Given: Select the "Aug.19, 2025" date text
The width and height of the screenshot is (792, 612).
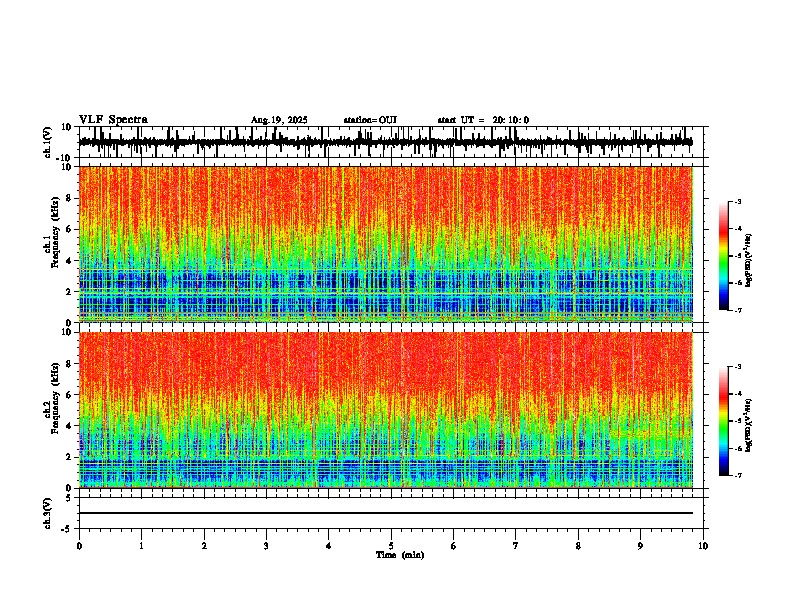Looking at the screenshot, I should pyautogui.click(x=279, y=120).
